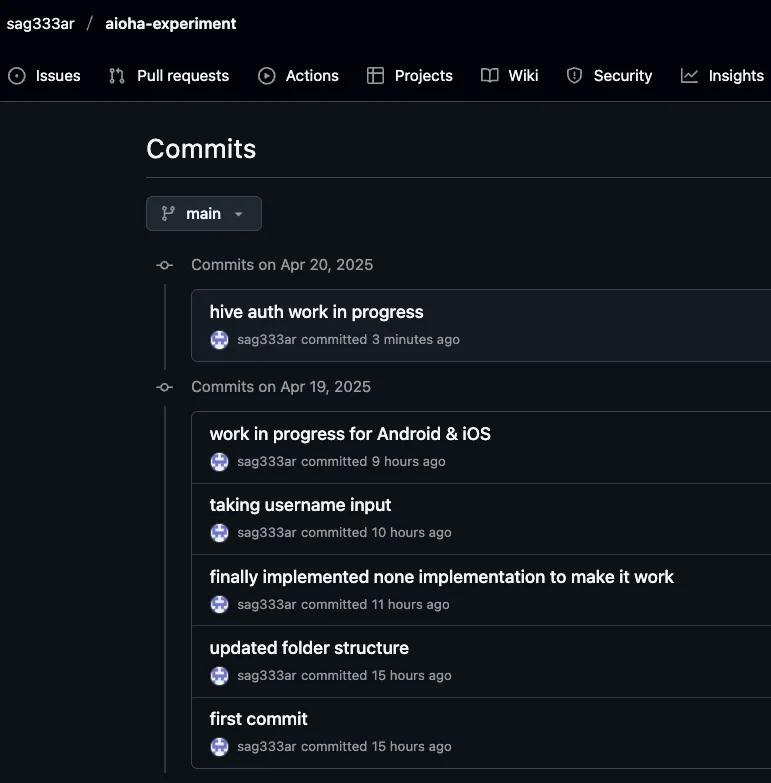Click the Pull requests branch icon

(117, 76)
